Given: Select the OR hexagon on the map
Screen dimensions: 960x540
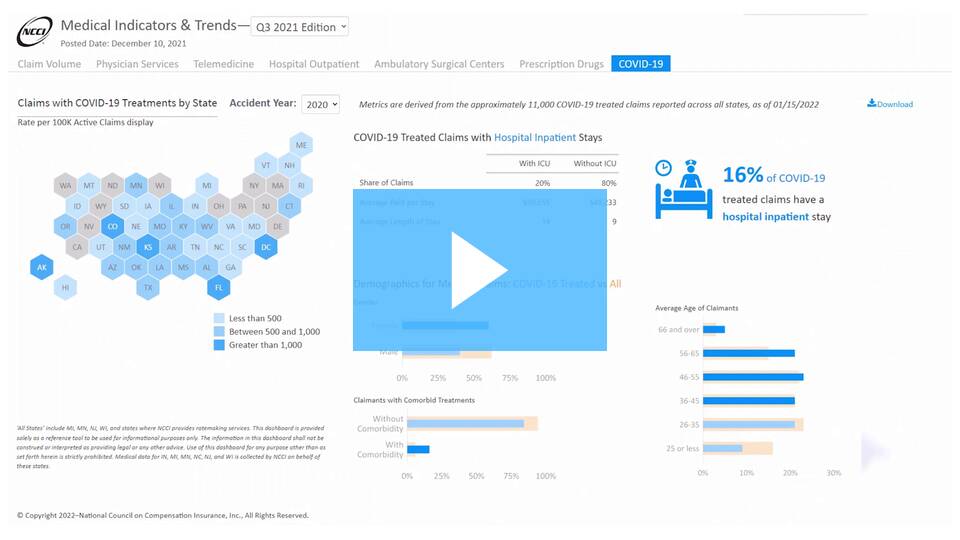Looking at the screenshot, I should [65, 226].
